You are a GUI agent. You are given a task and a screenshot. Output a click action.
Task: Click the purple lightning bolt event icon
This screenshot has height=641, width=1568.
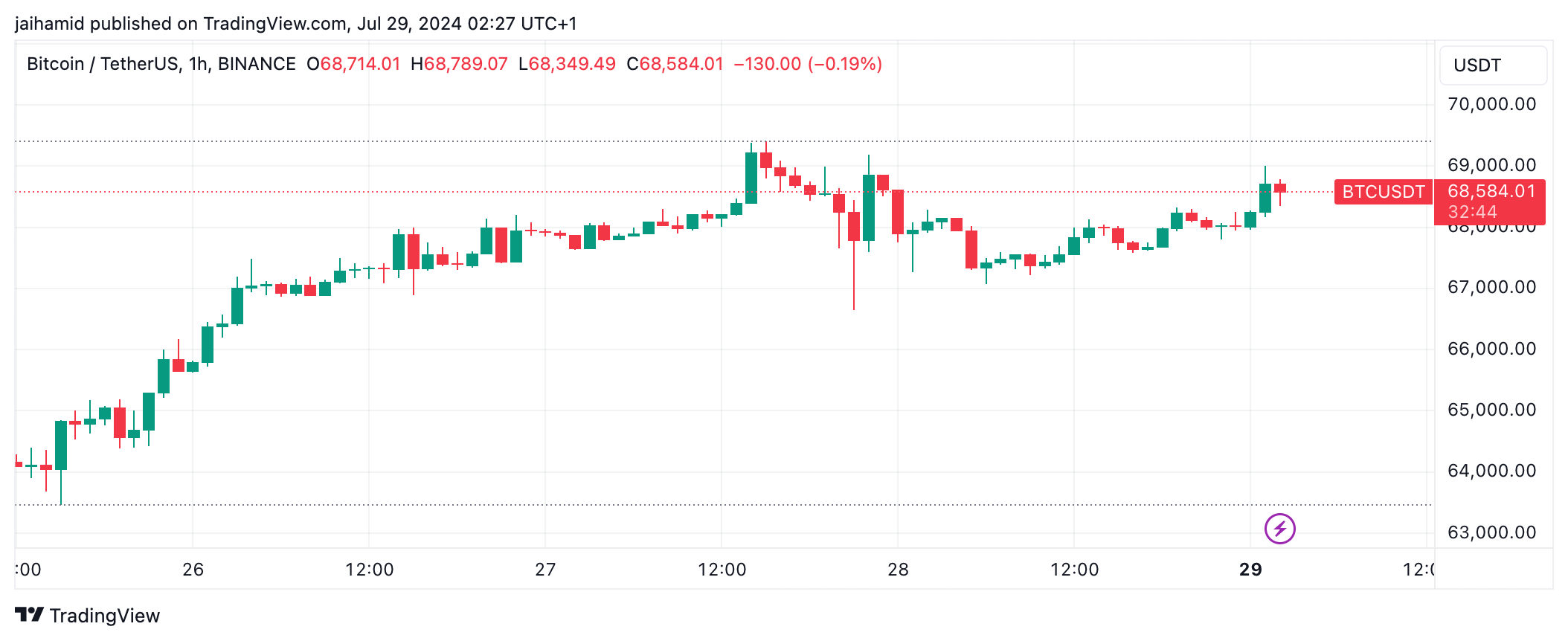point(1279,529)
